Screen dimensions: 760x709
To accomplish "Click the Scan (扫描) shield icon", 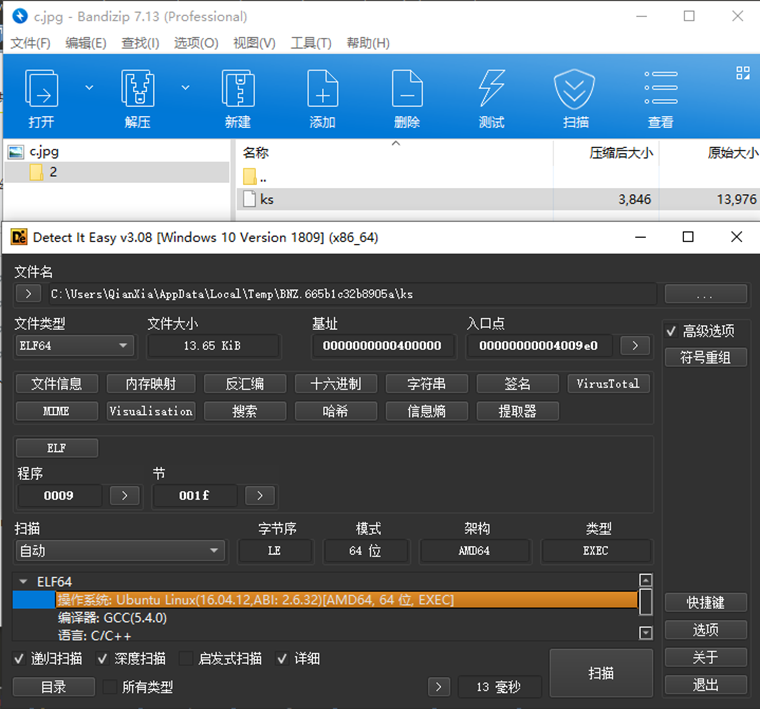I will point(576,90).
